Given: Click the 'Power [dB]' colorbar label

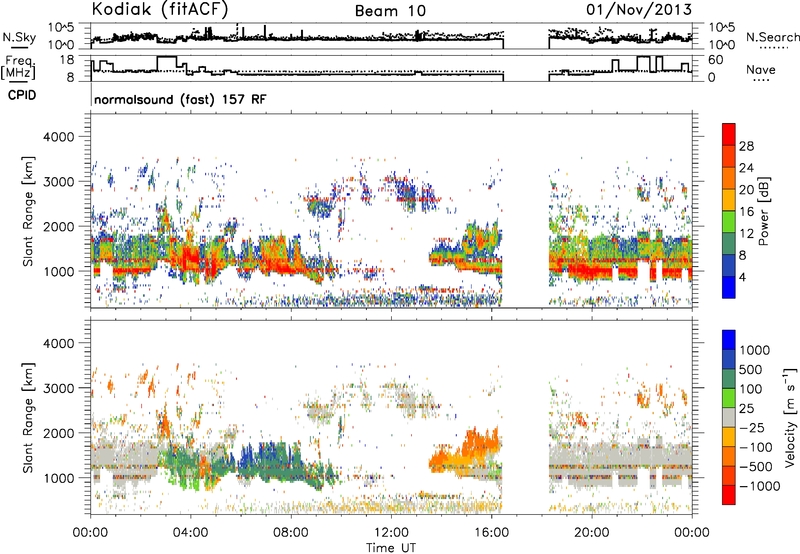Looking at the screenshot, I should [x=763, y=211].
